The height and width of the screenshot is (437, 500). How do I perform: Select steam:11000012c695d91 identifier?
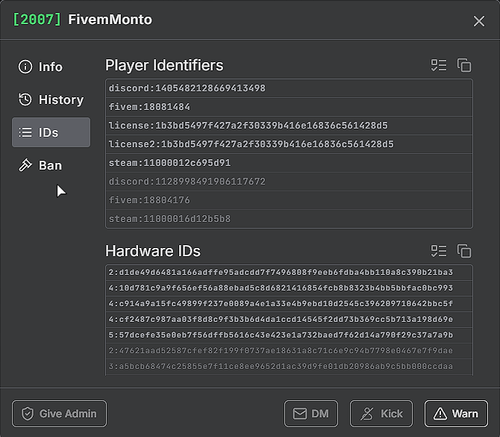click(x=289, y=163)
